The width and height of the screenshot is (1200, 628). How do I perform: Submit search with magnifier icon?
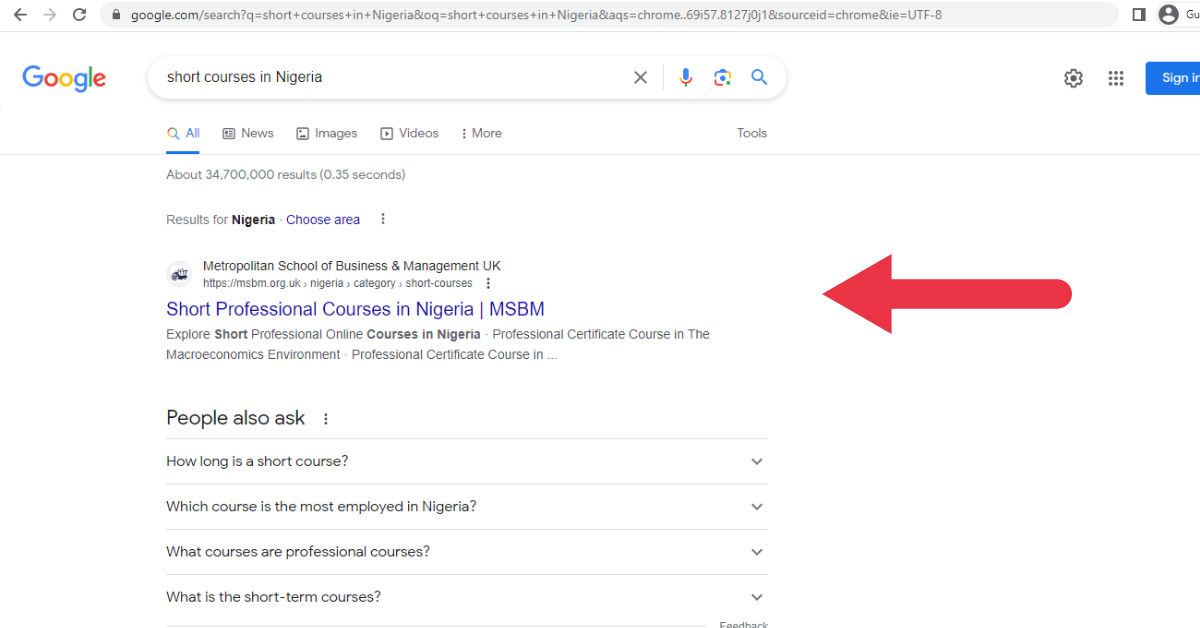(x=760, y=78)
